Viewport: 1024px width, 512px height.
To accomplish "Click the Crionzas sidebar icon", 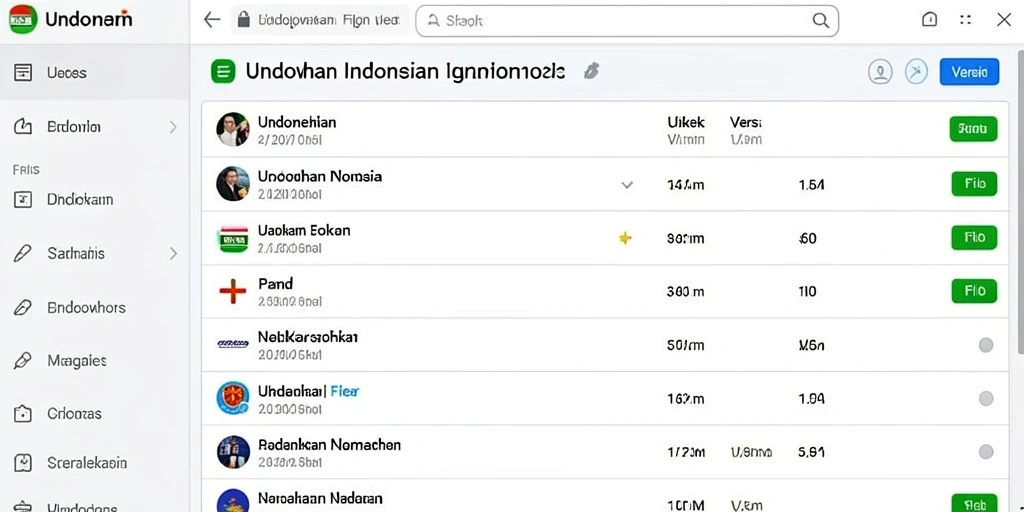I will point(23,413).
